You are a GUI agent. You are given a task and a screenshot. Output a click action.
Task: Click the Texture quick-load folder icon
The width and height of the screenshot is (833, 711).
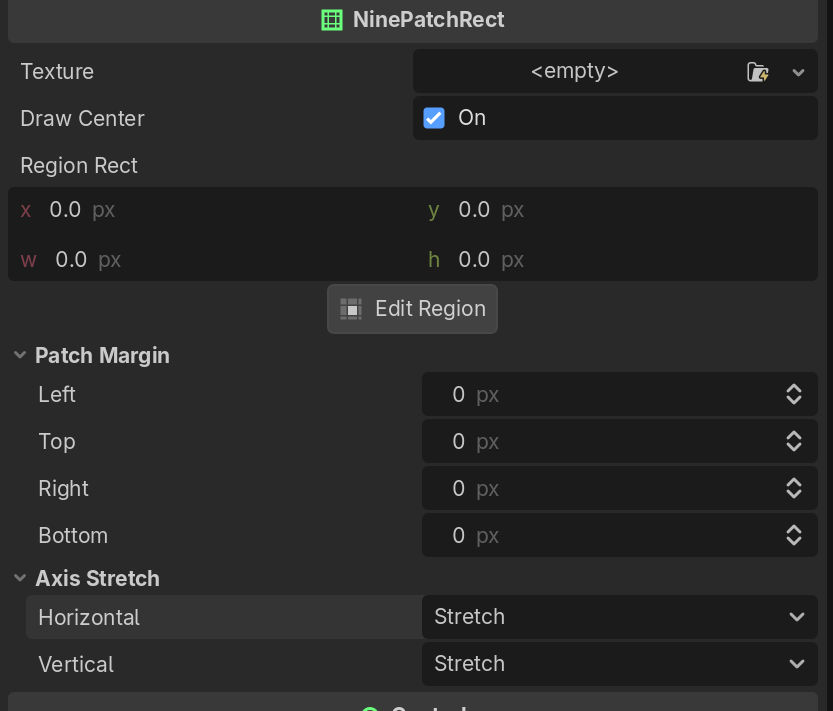pyautogui.click(x=757, y=72)
